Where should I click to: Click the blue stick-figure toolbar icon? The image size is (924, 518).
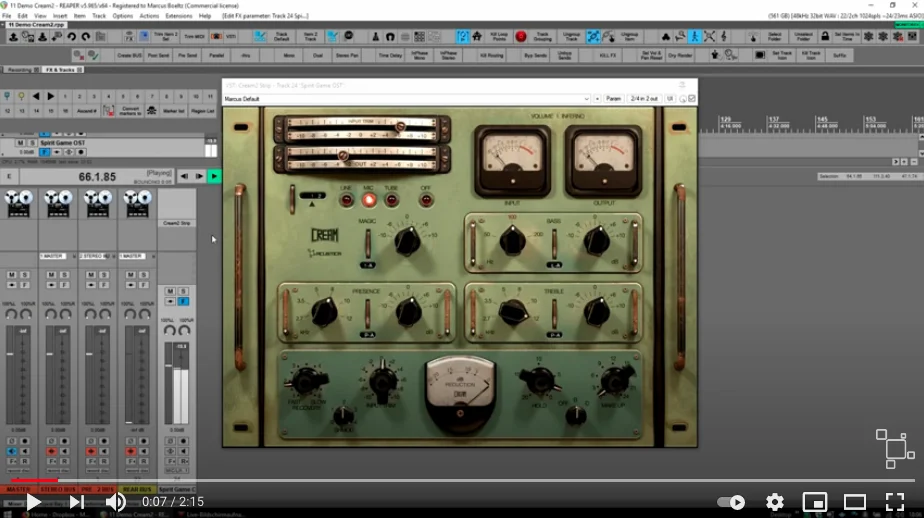pos(695,37)
